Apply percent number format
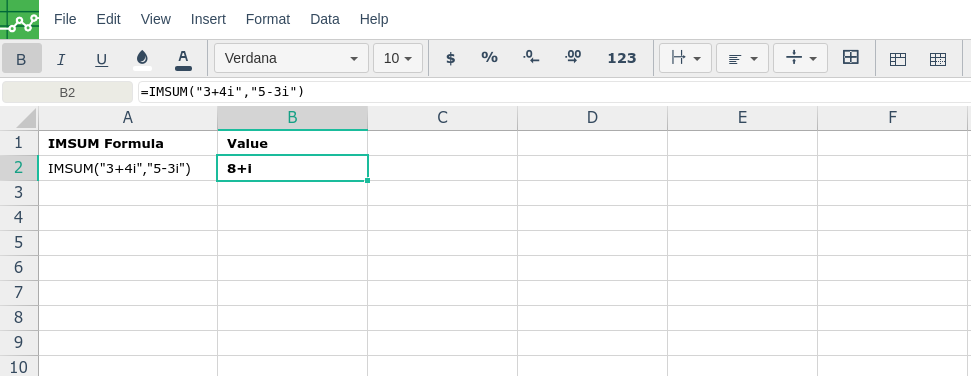 (x=489, y=58)
